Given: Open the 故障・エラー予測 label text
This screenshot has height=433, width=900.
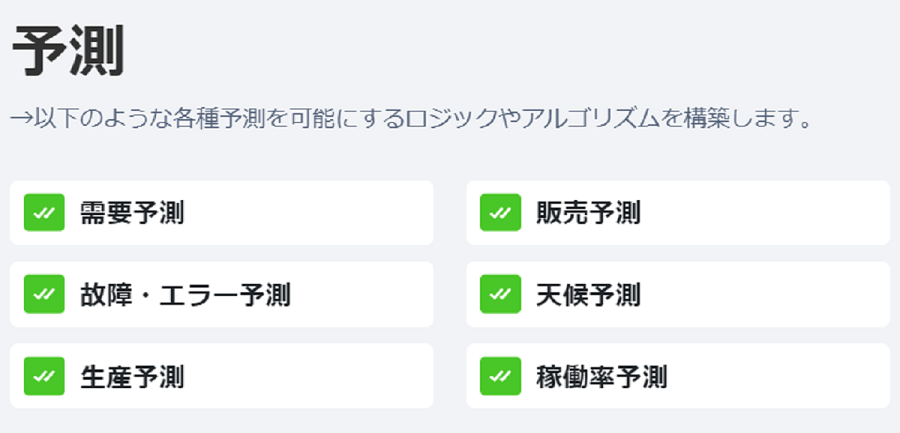Looking at the screenshot, I should [185, 295].
